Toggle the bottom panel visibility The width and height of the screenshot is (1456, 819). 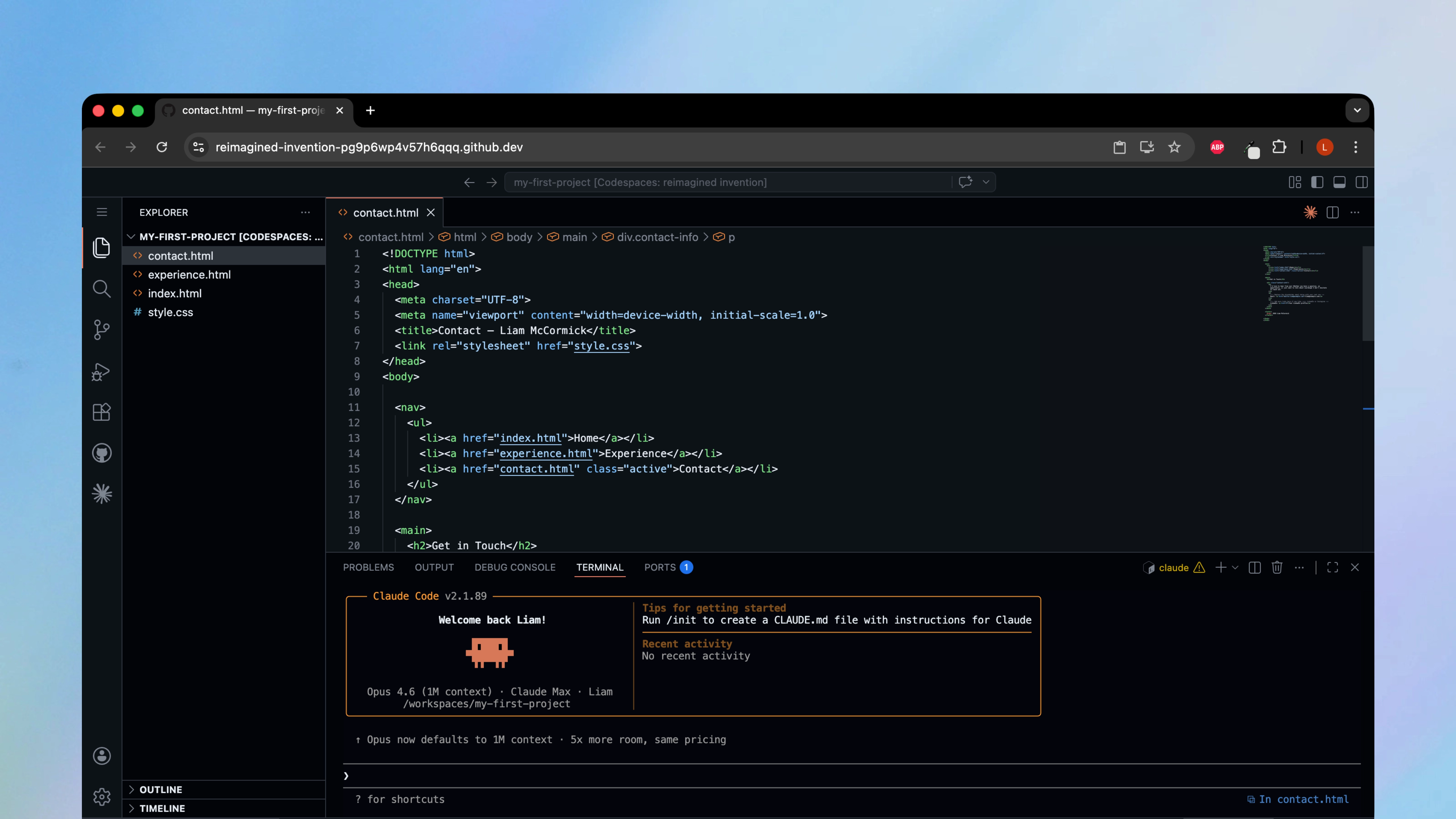pyautogui.click(x=1339, y=182)
